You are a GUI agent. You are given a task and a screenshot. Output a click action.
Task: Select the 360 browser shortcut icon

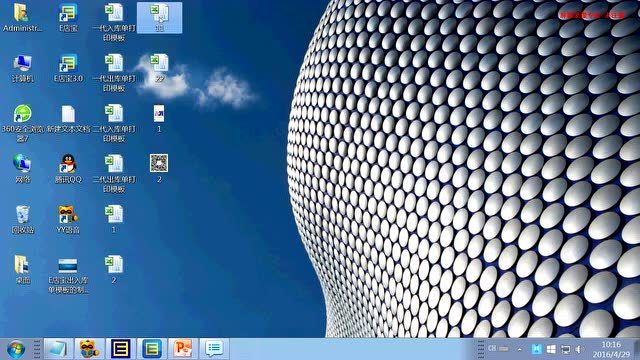22,123
